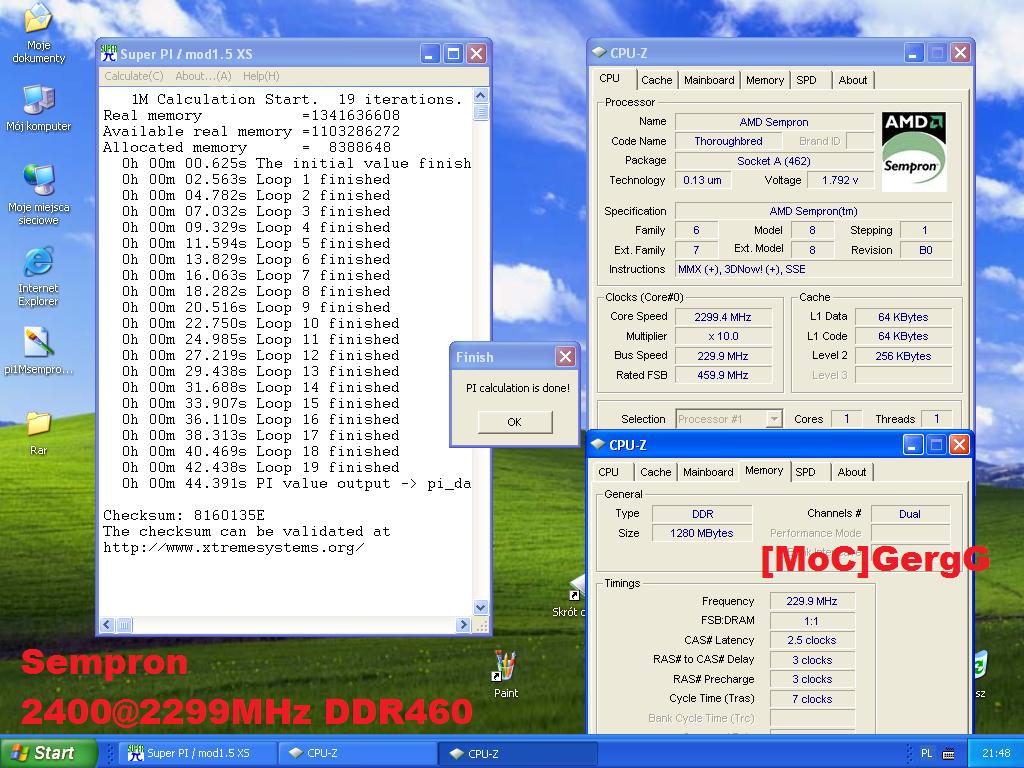Image resolution: width=1024 pixels, height=768 pixels.
Task: Click the PL language indicator in tray
Action: tap(926, 754)
